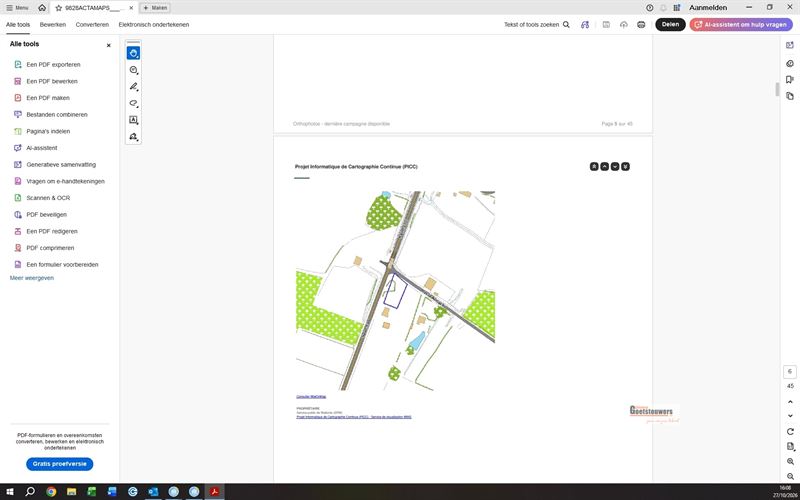Open File Explorer from taskbar

point(71,492)
